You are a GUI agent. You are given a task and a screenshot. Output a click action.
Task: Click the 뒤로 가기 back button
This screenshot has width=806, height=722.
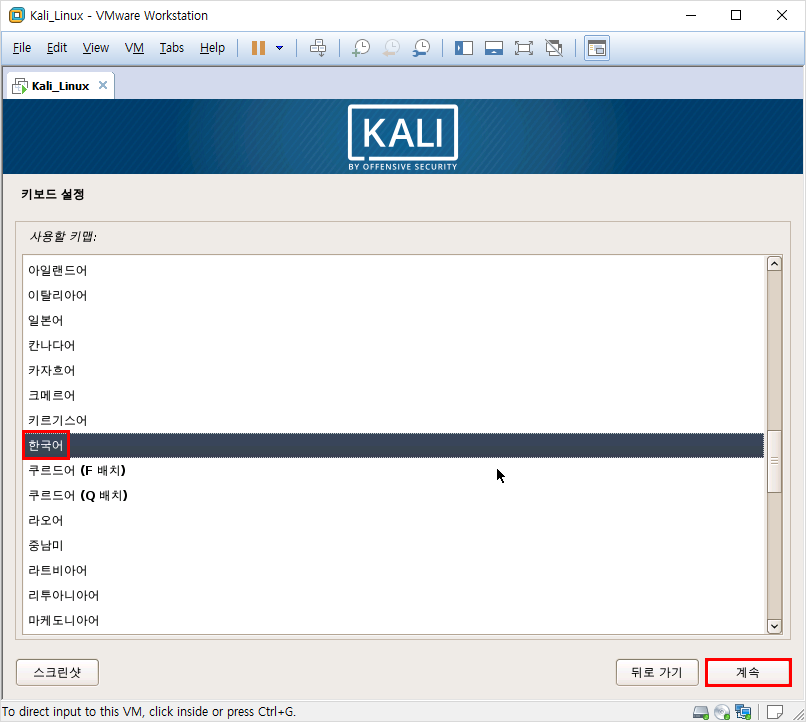tap(657, 673)
